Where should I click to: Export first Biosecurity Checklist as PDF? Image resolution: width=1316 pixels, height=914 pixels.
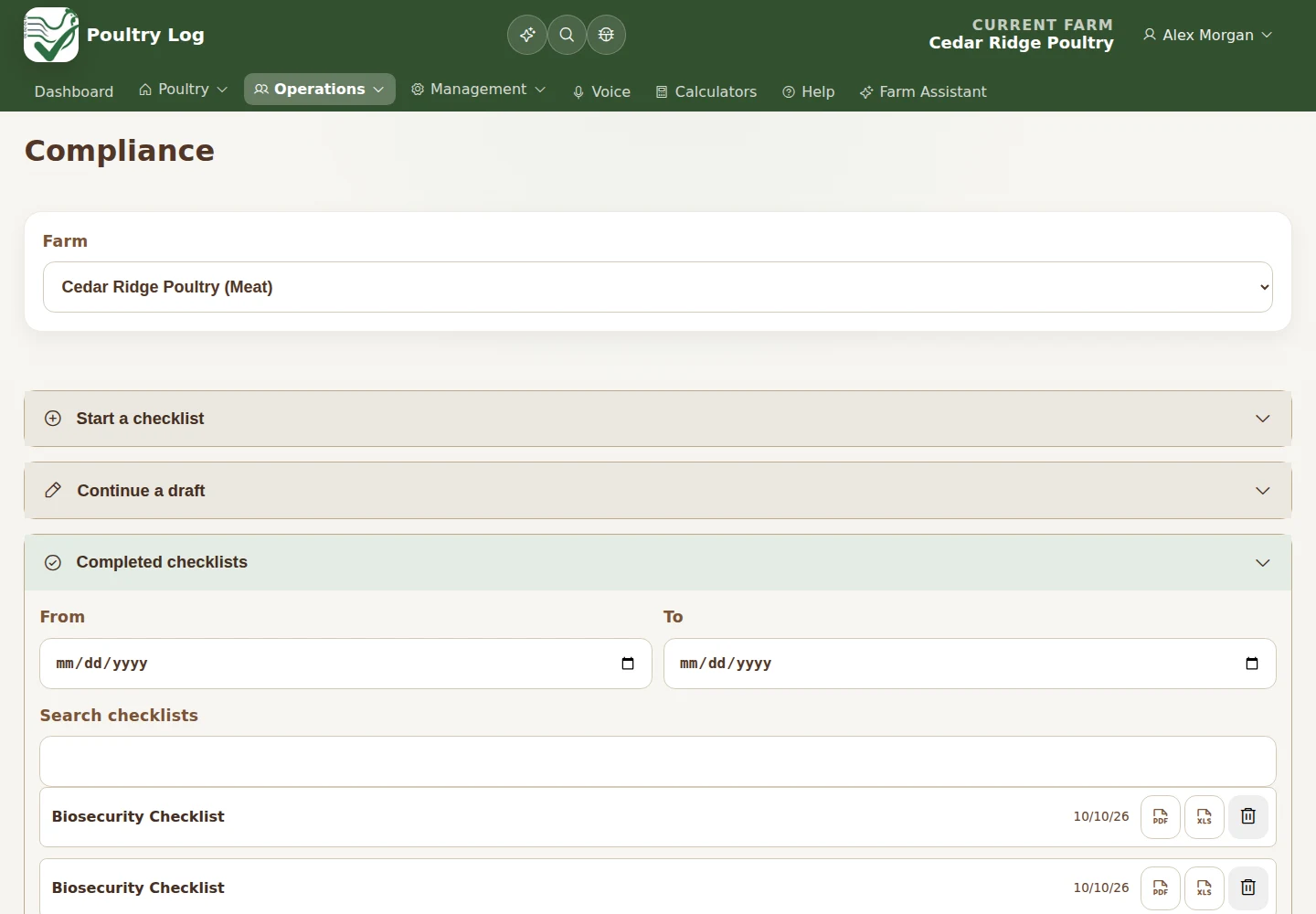coord(1161,817)
